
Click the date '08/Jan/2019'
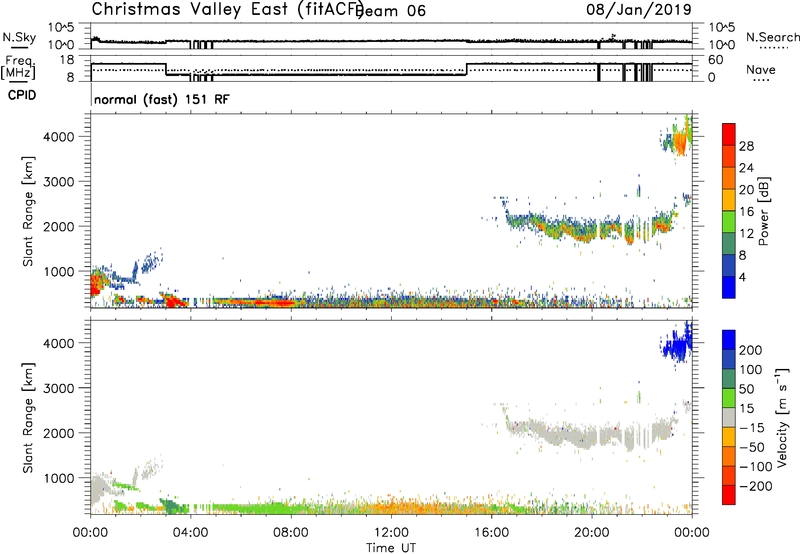click(639, 9)
